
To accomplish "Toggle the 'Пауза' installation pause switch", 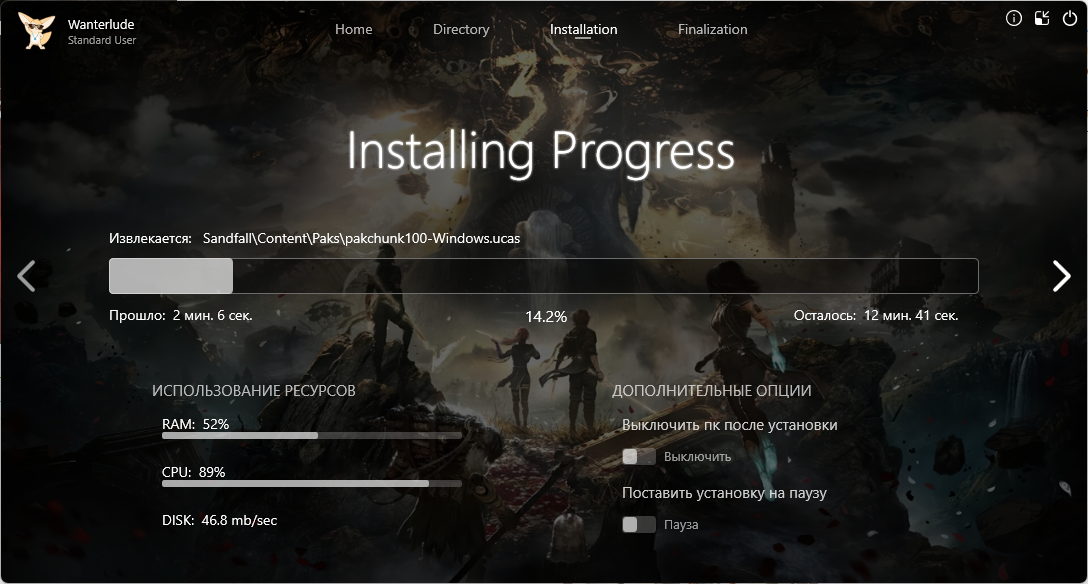I will [639, 525].
